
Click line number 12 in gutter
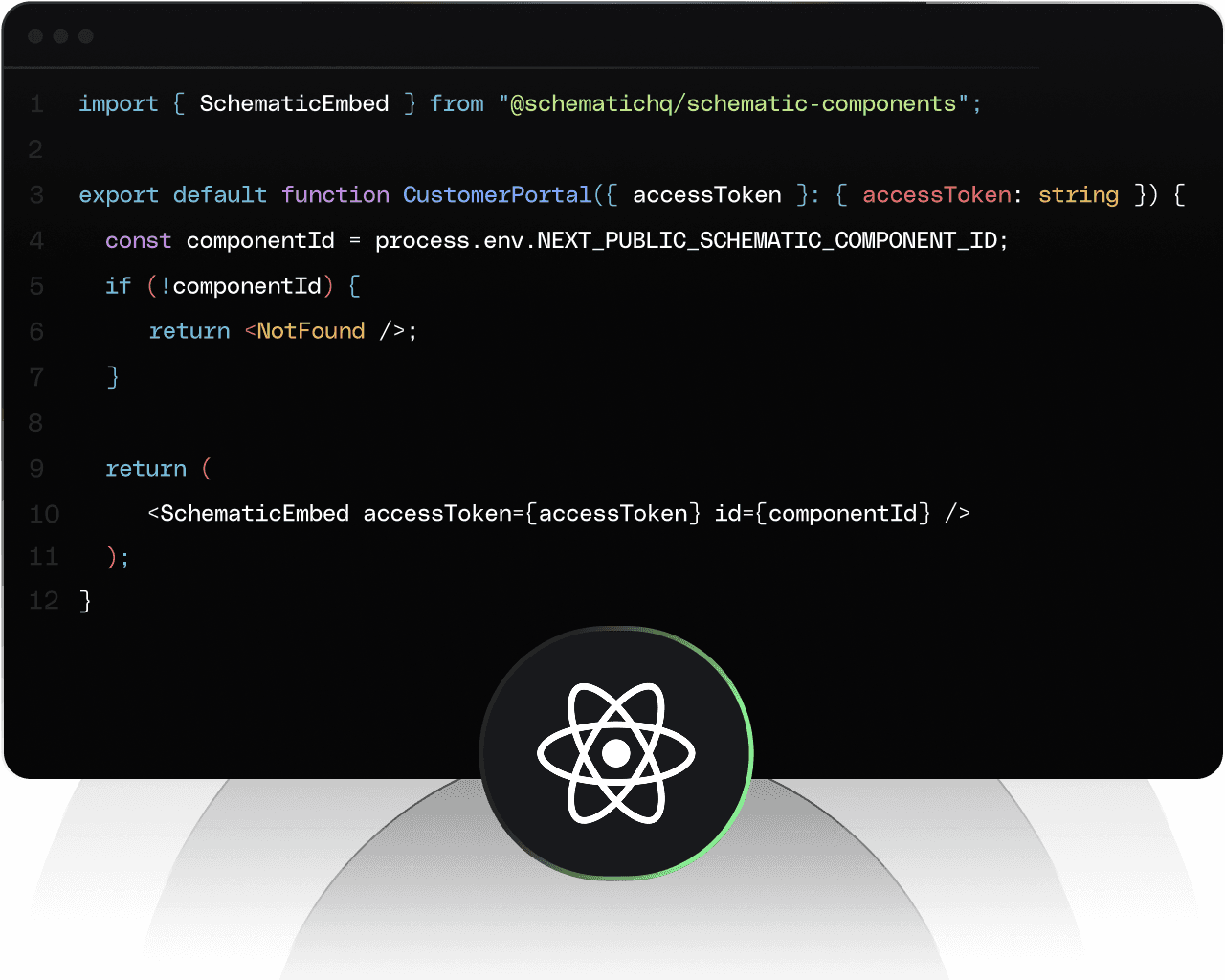[x=44, y=601]
